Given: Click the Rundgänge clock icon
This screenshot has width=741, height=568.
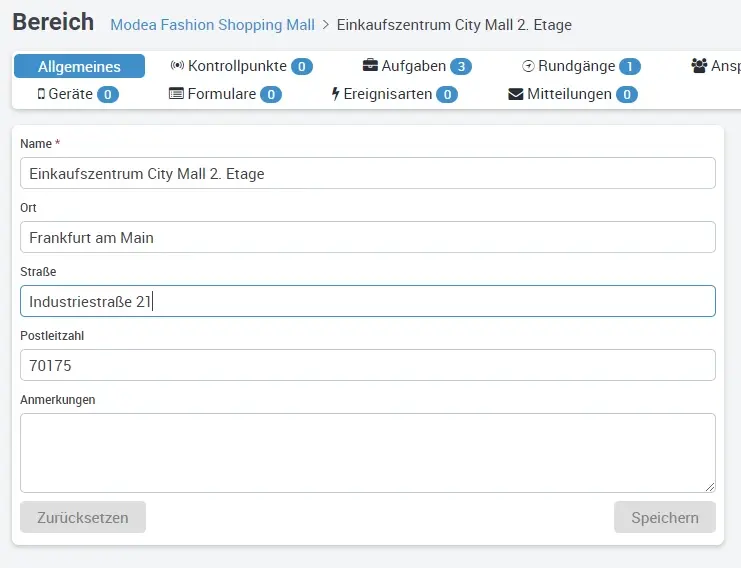Looking at the screenshot, I should [x=528, y=66].
